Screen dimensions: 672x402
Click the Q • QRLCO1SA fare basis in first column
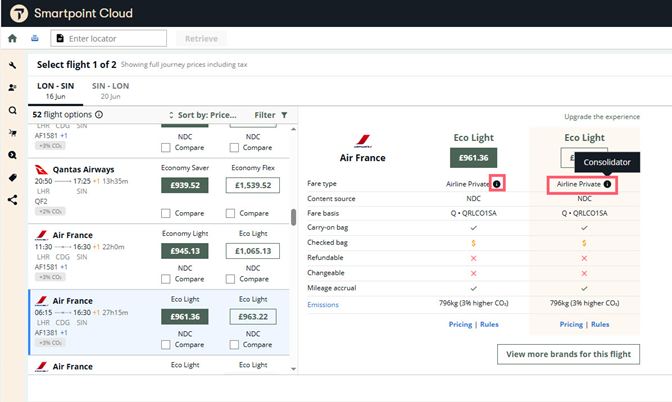[x=473, y=213]
